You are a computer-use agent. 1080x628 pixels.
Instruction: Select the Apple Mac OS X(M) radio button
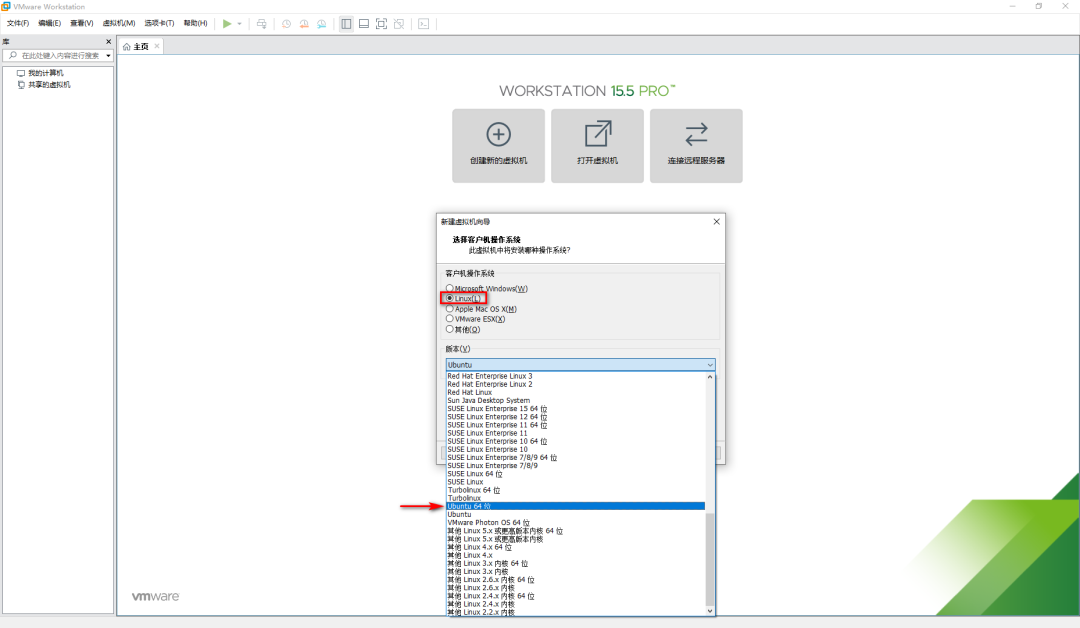click(450, 308)
